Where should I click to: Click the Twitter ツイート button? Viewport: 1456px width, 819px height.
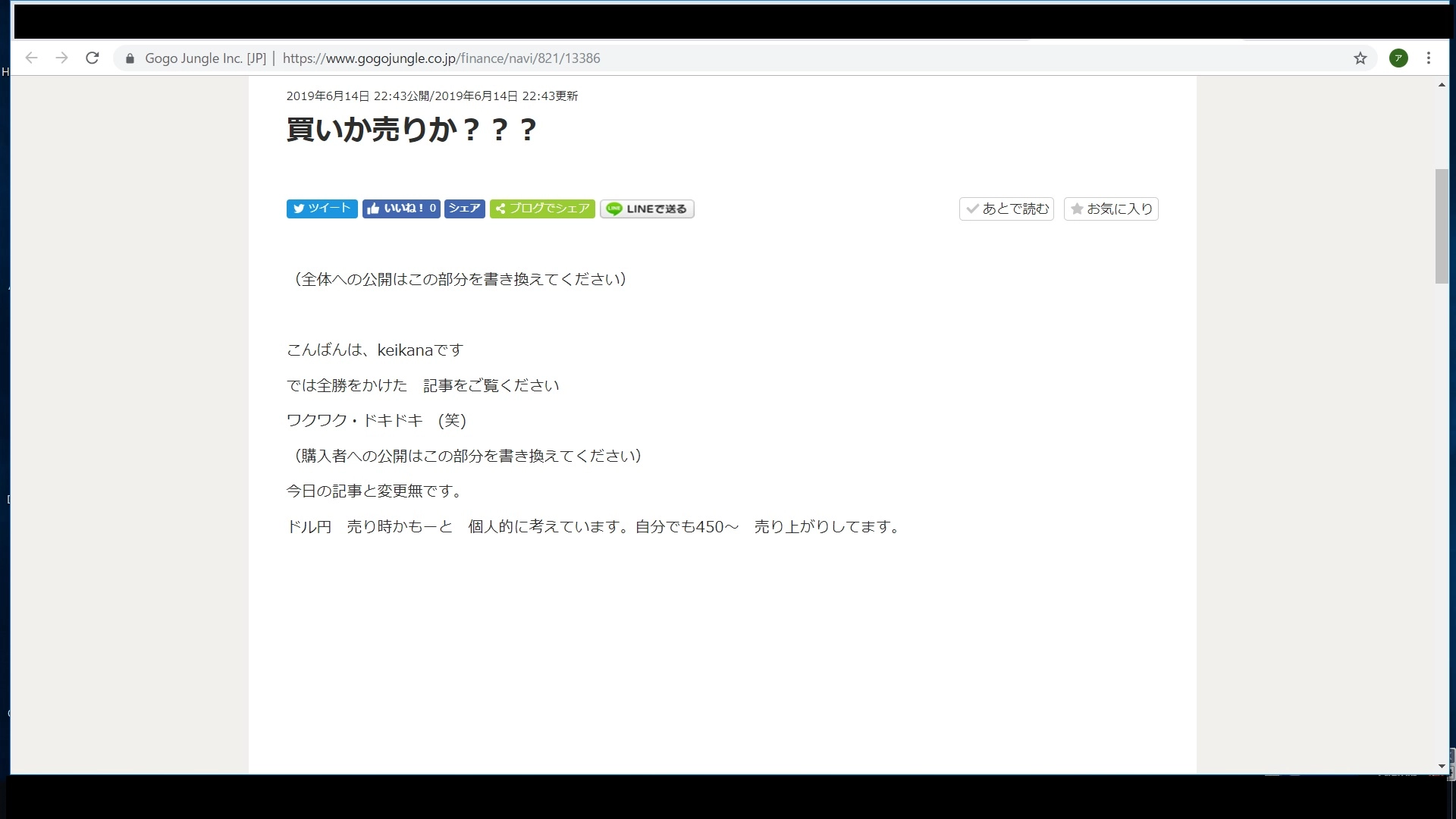(x=322, y=209)
